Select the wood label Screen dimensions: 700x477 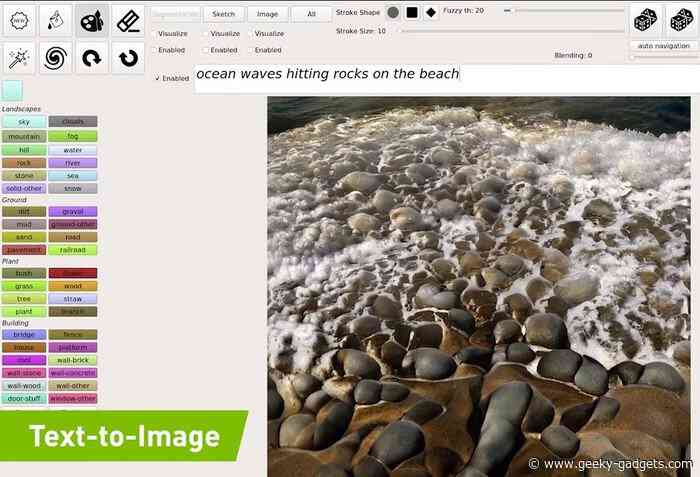(73, 286)
